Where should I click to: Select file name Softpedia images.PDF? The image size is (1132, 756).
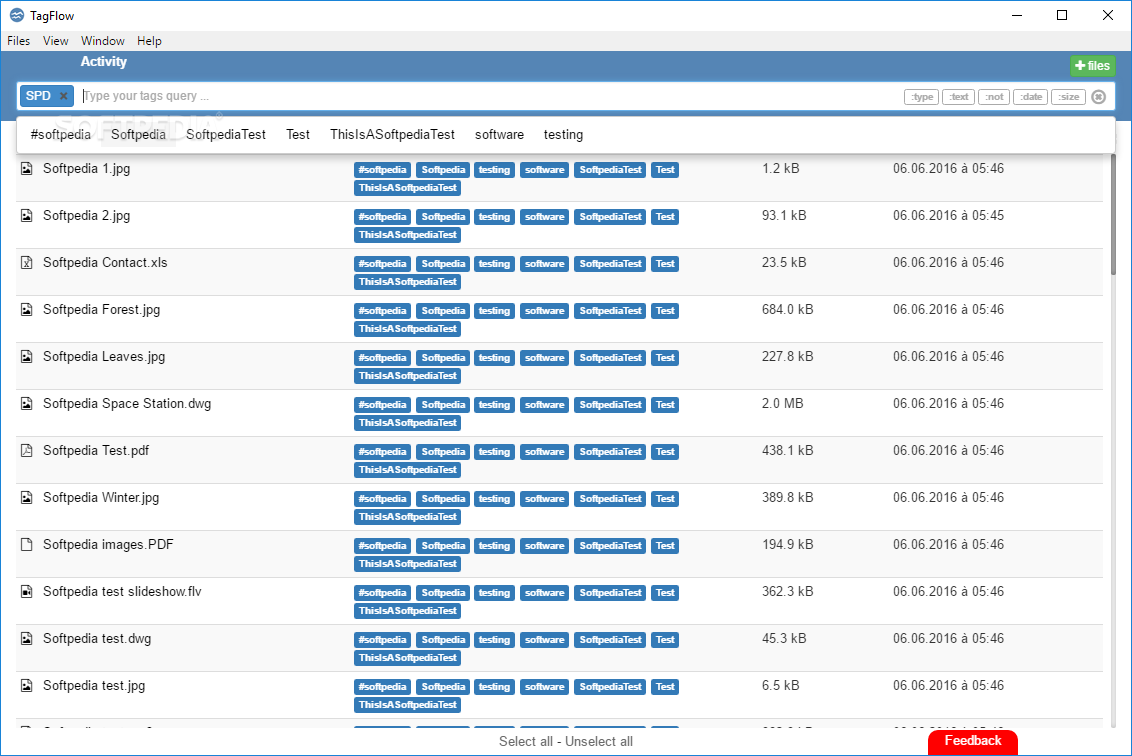(x=108, y=544)
